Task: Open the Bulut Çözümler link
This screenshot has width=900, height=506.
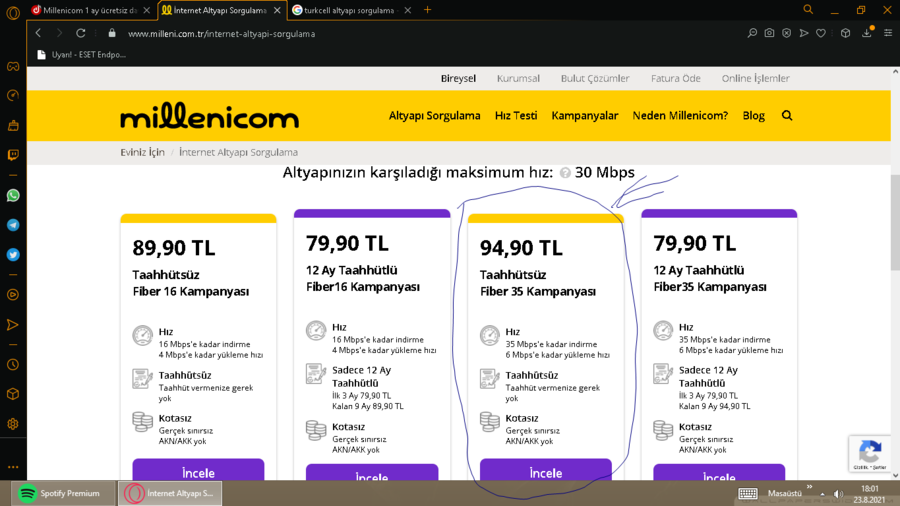Action: (595, 79)
